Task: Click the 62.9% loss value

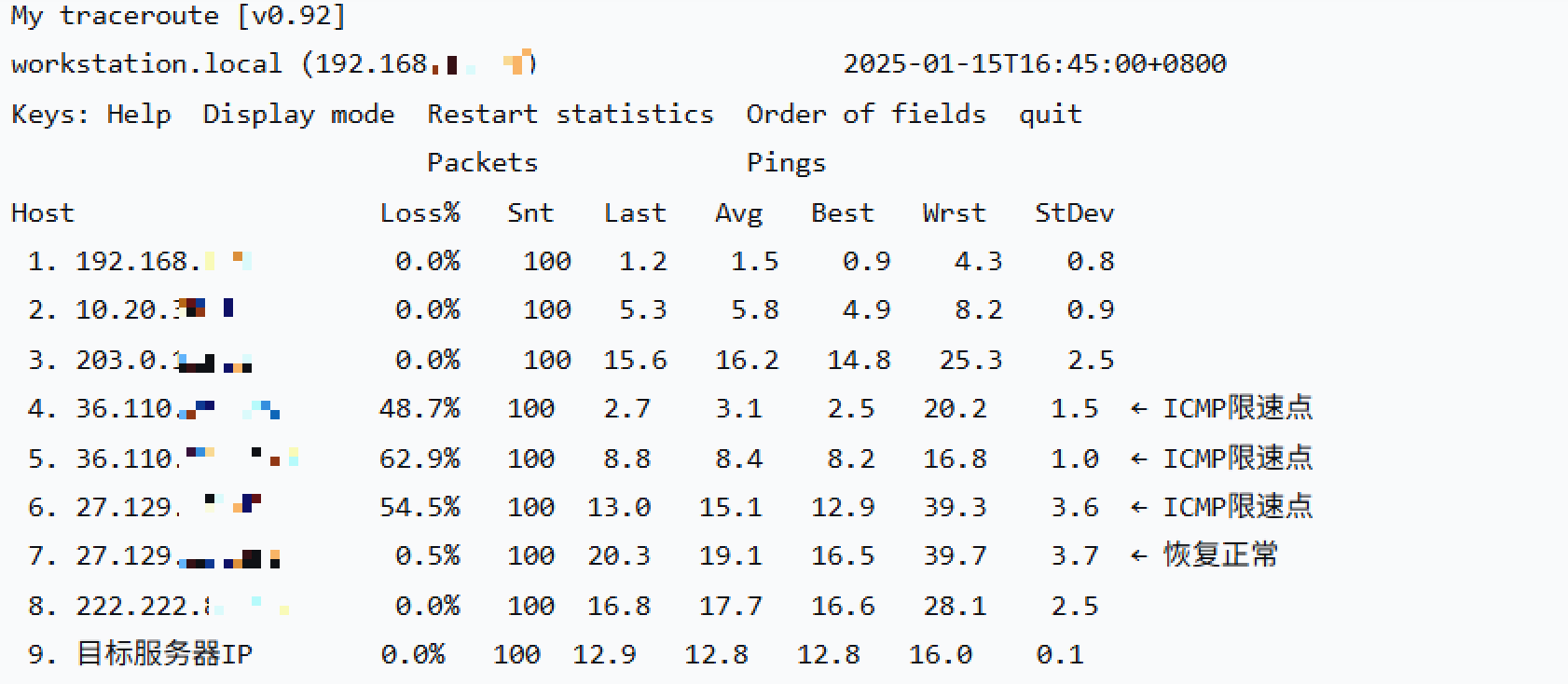Action: coord(420,458)
